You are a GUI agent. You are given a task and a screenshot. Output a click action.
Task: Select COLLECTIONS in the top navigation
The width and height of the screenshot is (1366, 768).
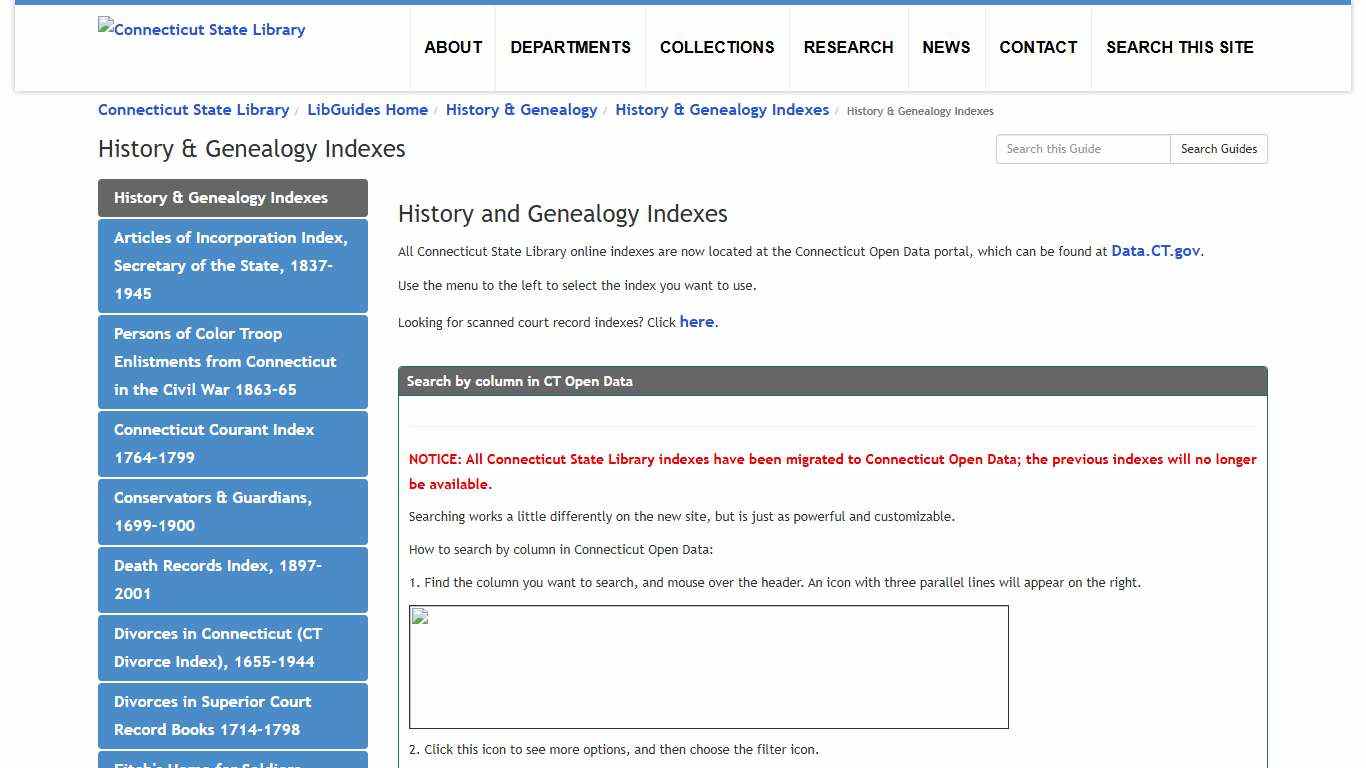[717, 47]
